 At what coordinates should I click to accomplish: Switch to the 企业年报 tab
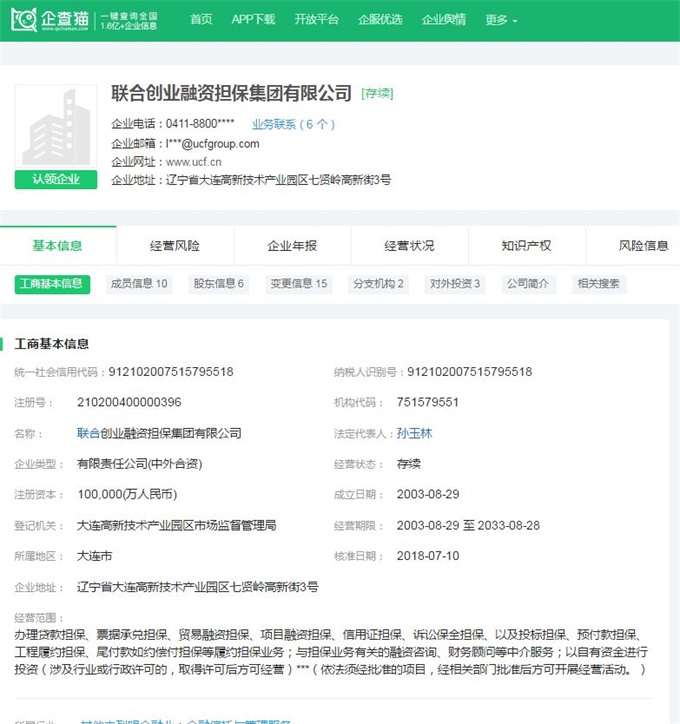click(x=292, y=246)
